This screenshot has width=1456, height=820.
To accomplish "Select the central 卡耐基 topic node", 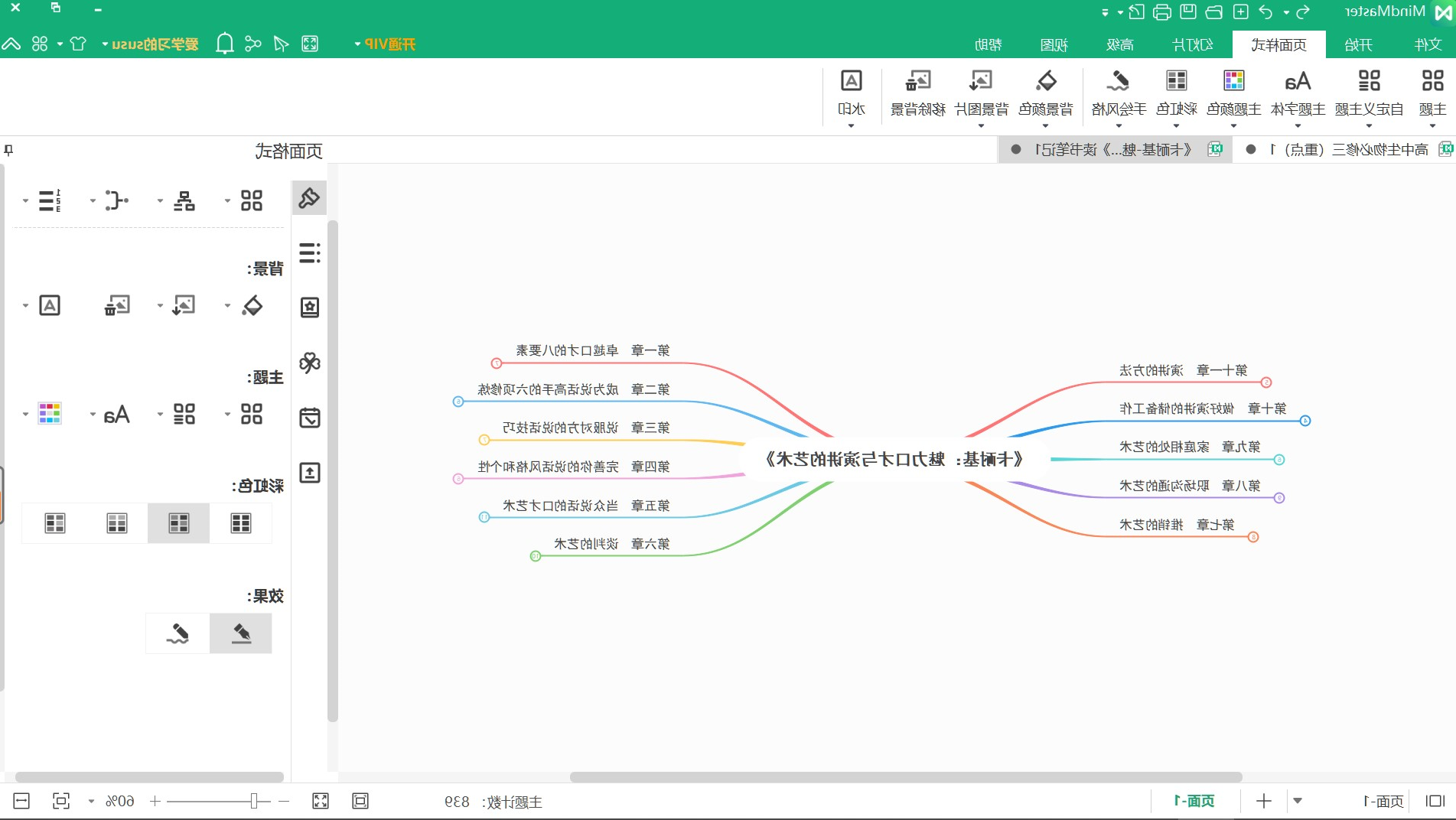I will (894, 460).
